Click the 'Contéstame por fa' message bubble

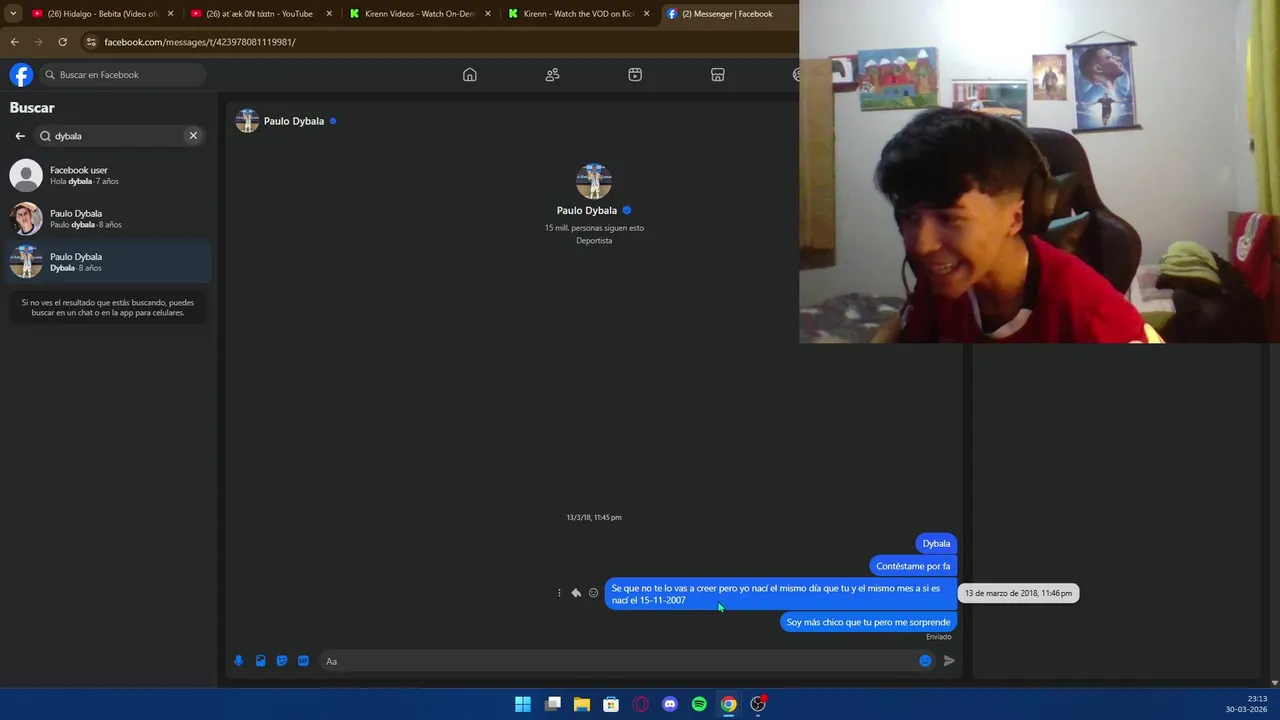click(x=913, y=566)
